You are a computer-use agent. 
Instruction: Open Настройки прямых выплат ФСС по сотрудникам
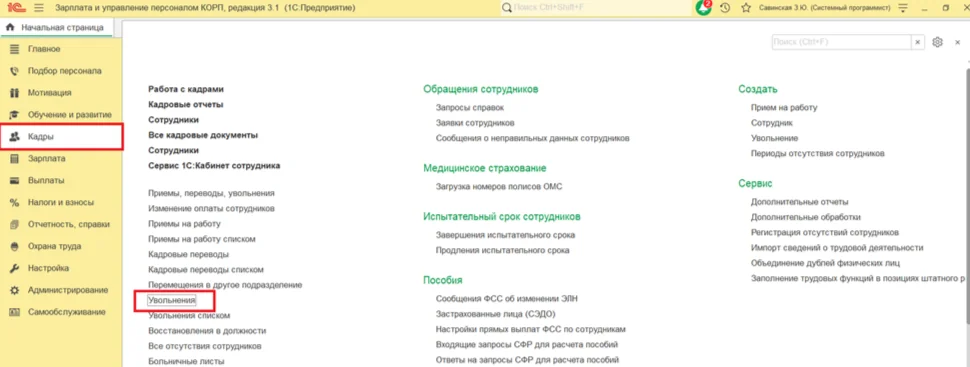531,329
